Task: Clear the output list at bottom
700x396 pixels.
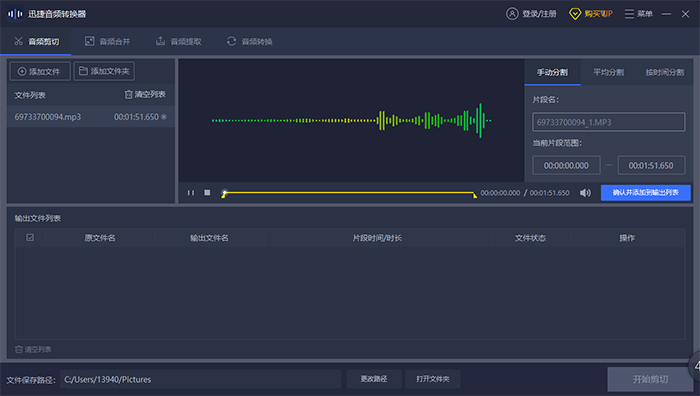Action: click(x=33, y=350)
